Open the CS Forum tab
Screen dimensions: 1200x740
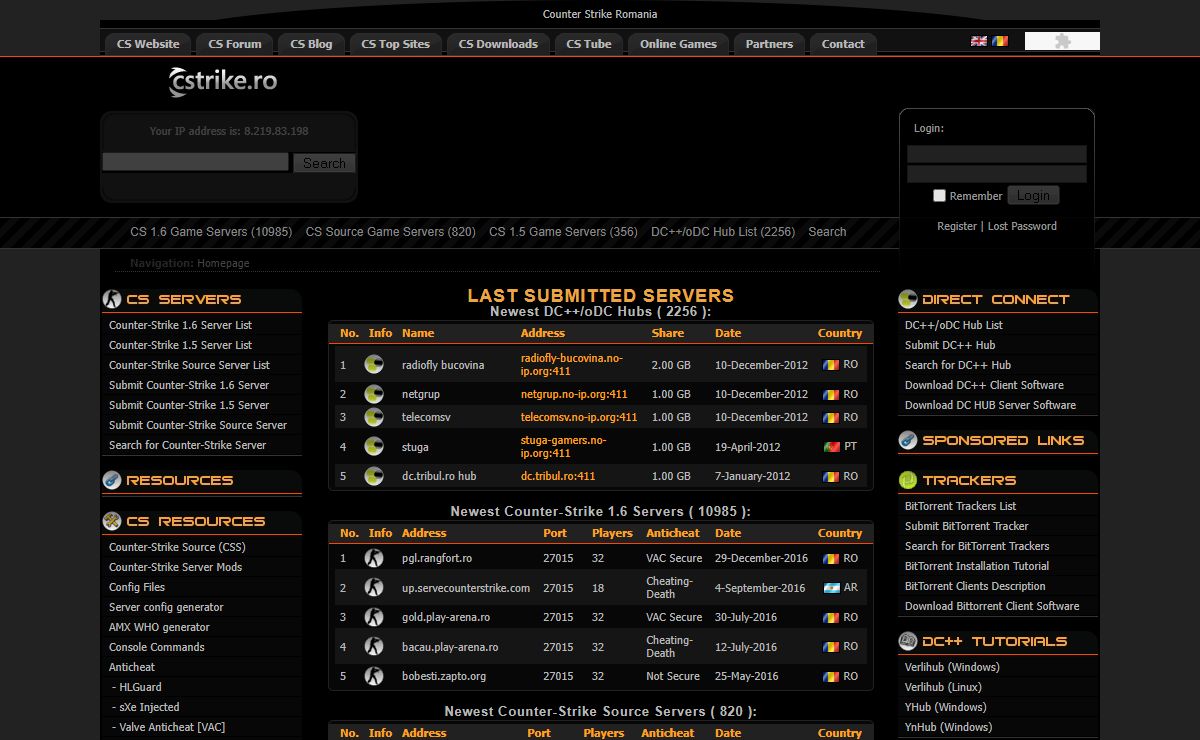[235, 44]
